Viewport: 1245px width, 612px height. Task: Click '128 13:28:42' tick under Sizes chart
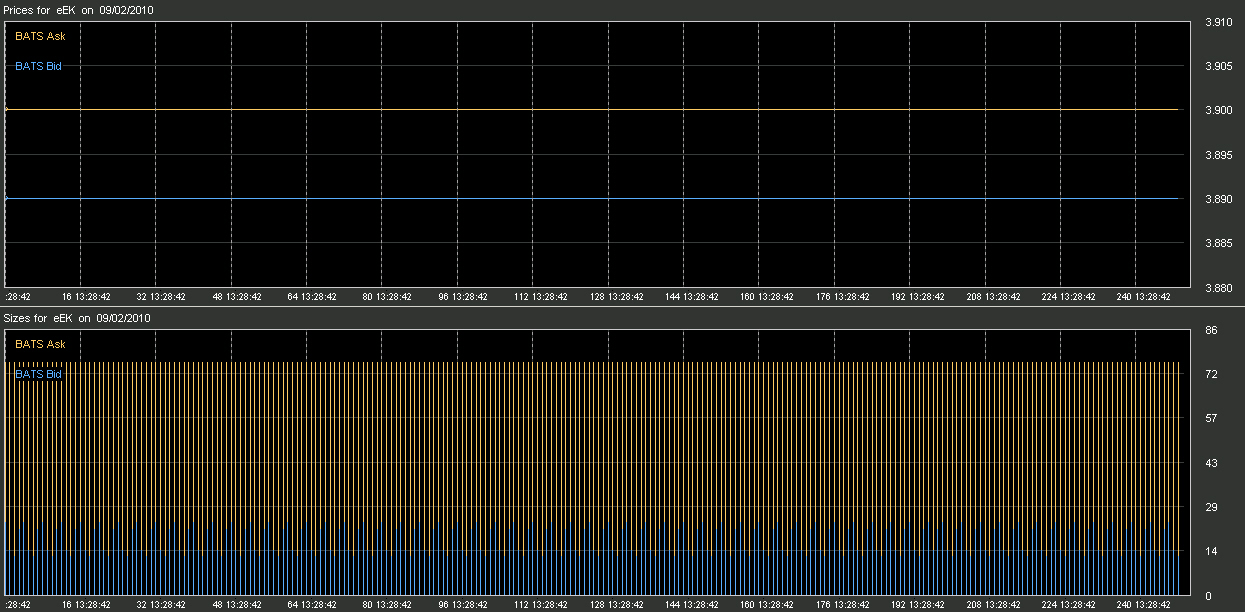(616, 605)
